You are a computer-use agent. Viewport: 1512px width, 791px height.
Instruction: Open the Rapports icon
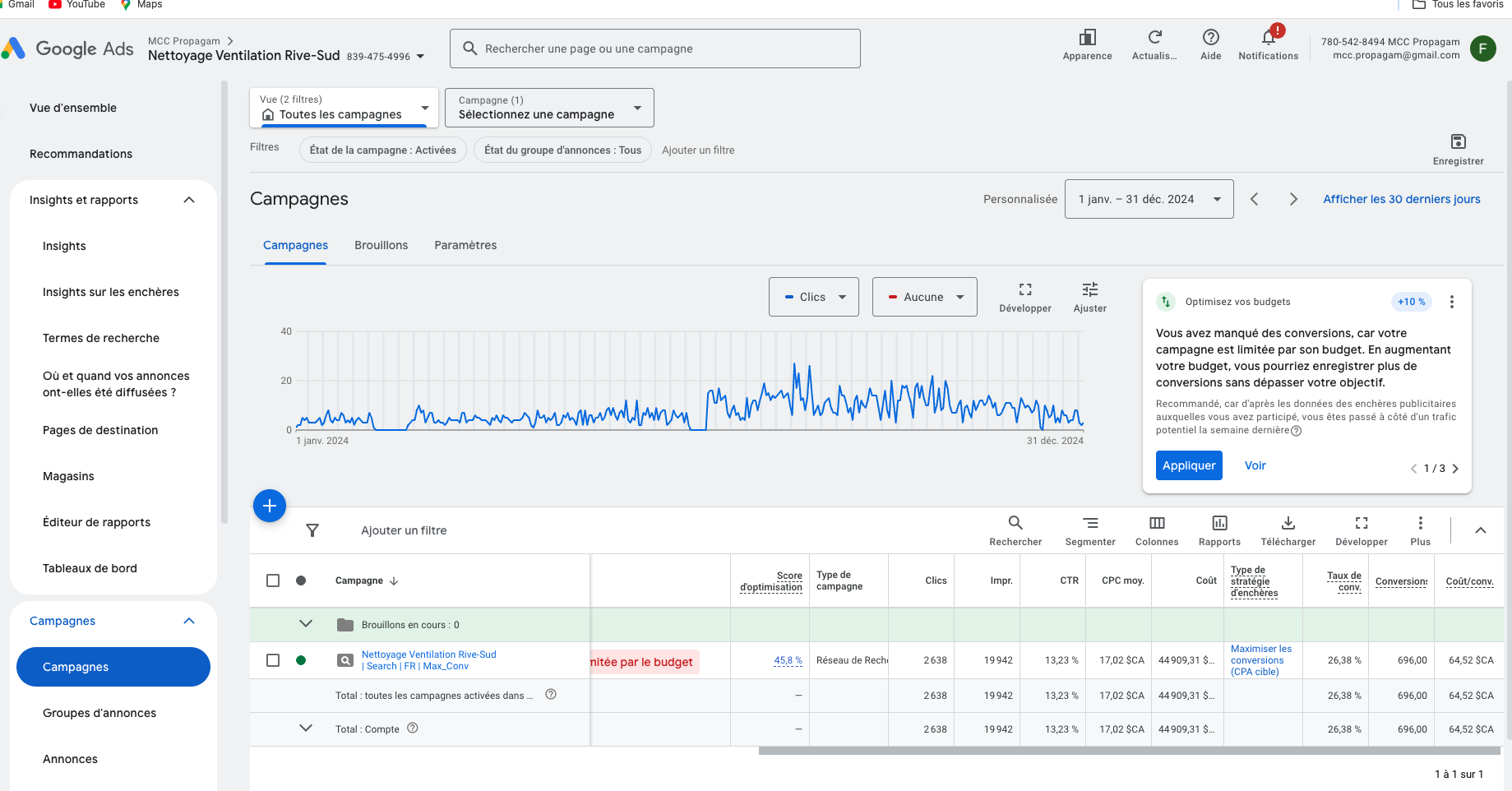click(1219, 523)
